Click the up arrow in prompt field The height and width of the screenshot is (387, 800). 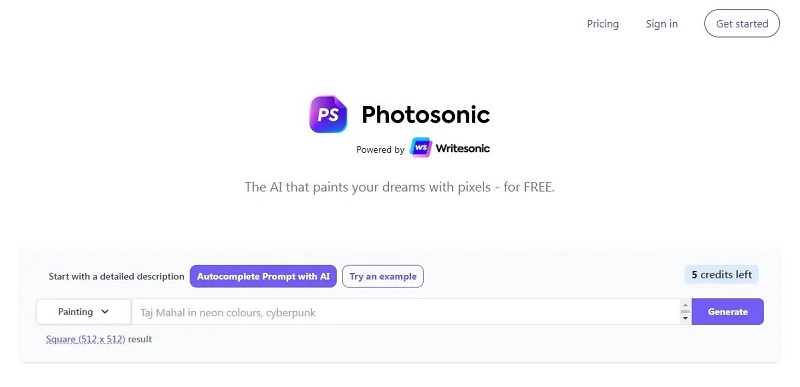pos(685,305)
